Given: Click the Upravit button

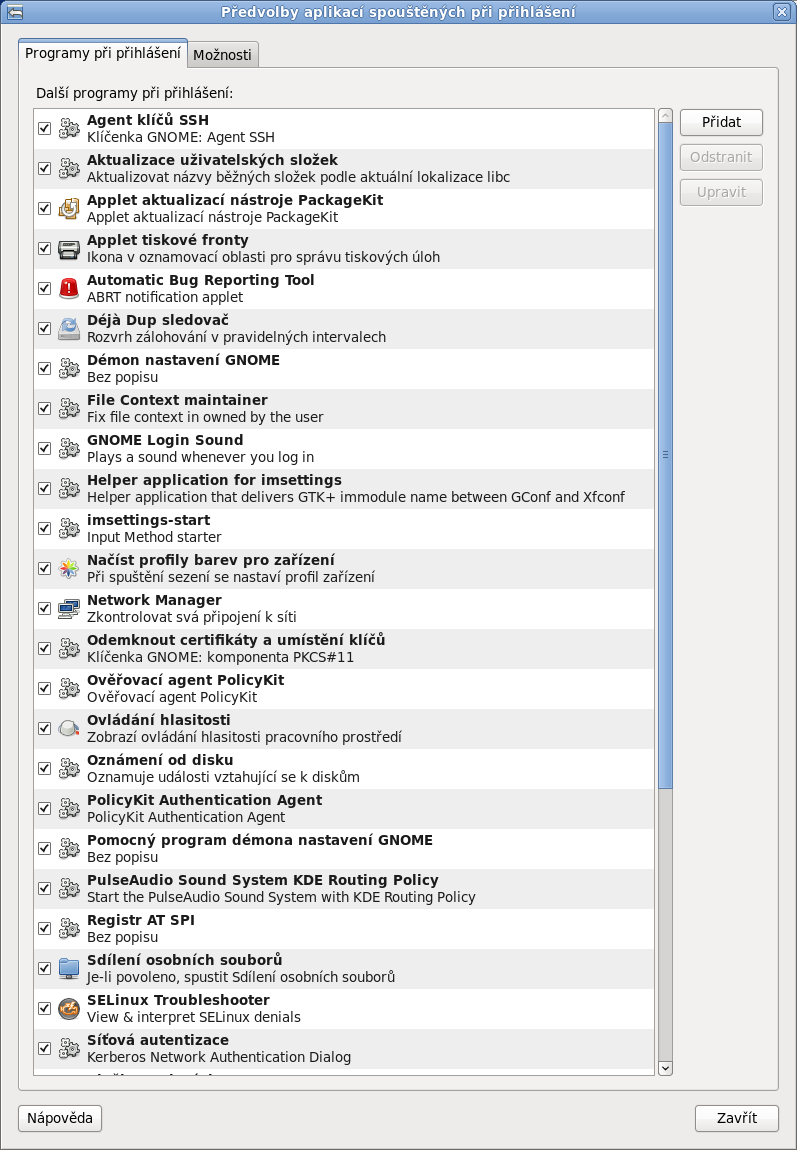Looking at the screenshot, I should [x=721, y=192].
